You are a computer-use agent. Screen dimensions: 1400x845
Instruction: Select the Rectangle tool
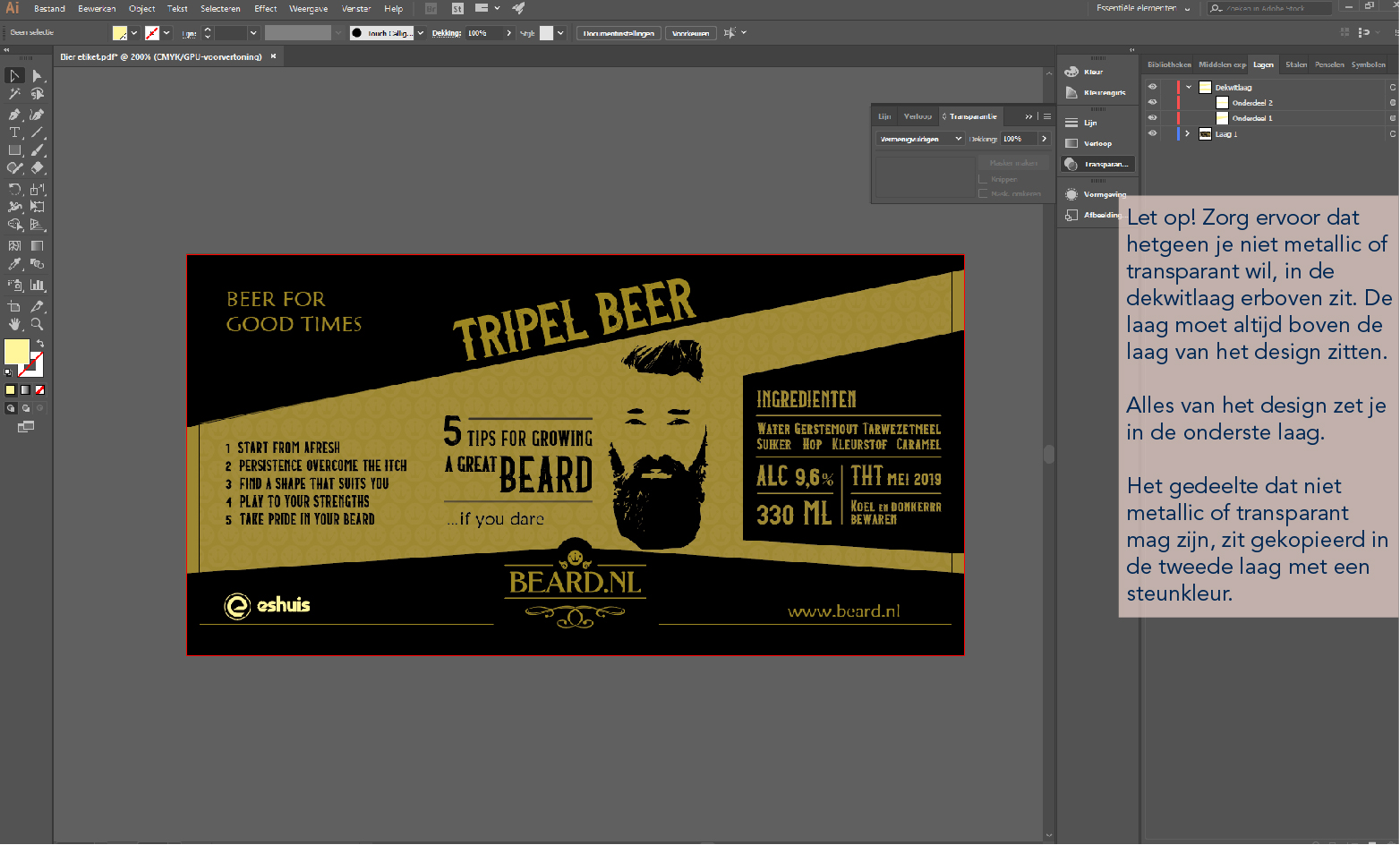tap(14, 150)
